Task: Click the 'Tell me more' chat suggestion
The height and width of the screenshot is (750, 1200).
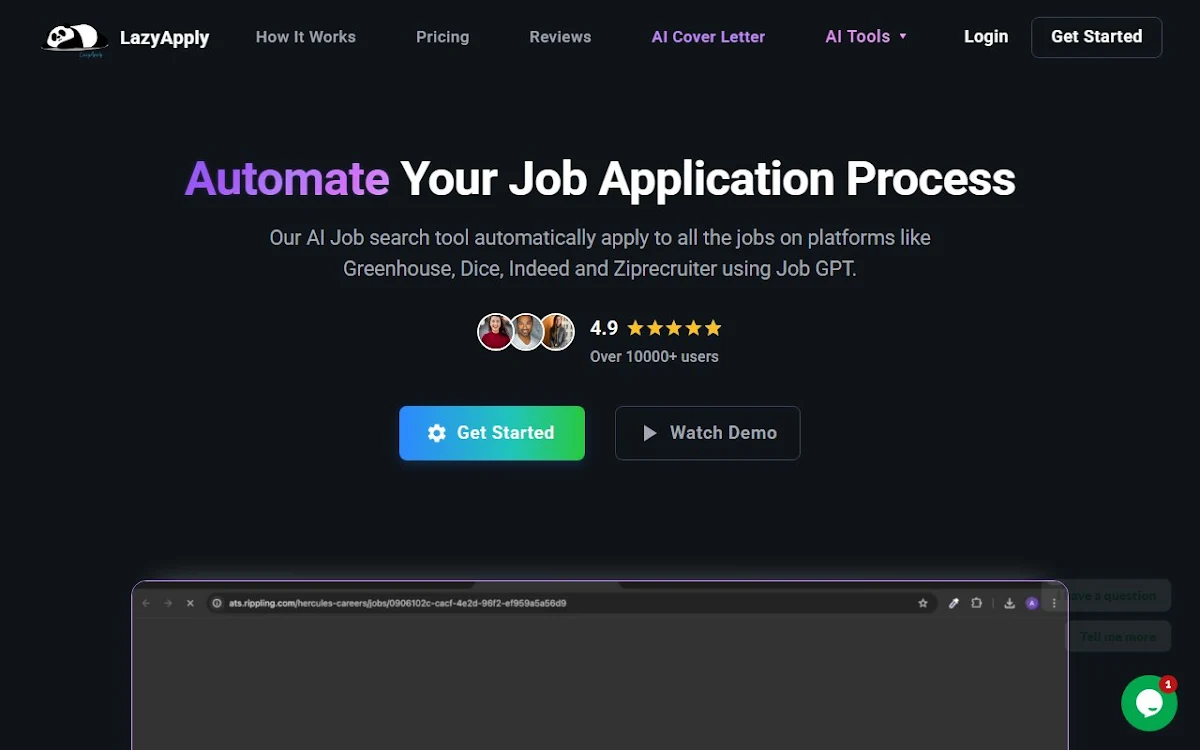Action: point(1118,636)
